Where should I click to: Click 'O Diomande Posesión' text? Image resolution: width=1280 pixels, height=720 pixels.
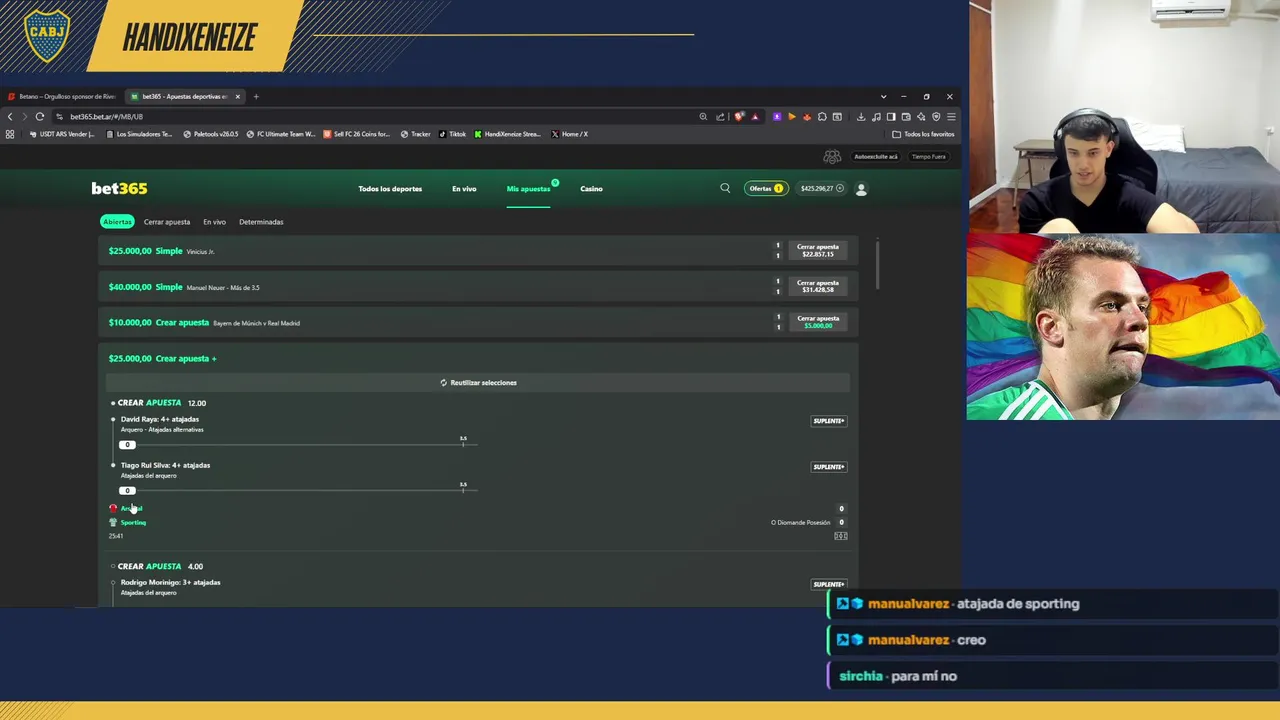[800, 522]
